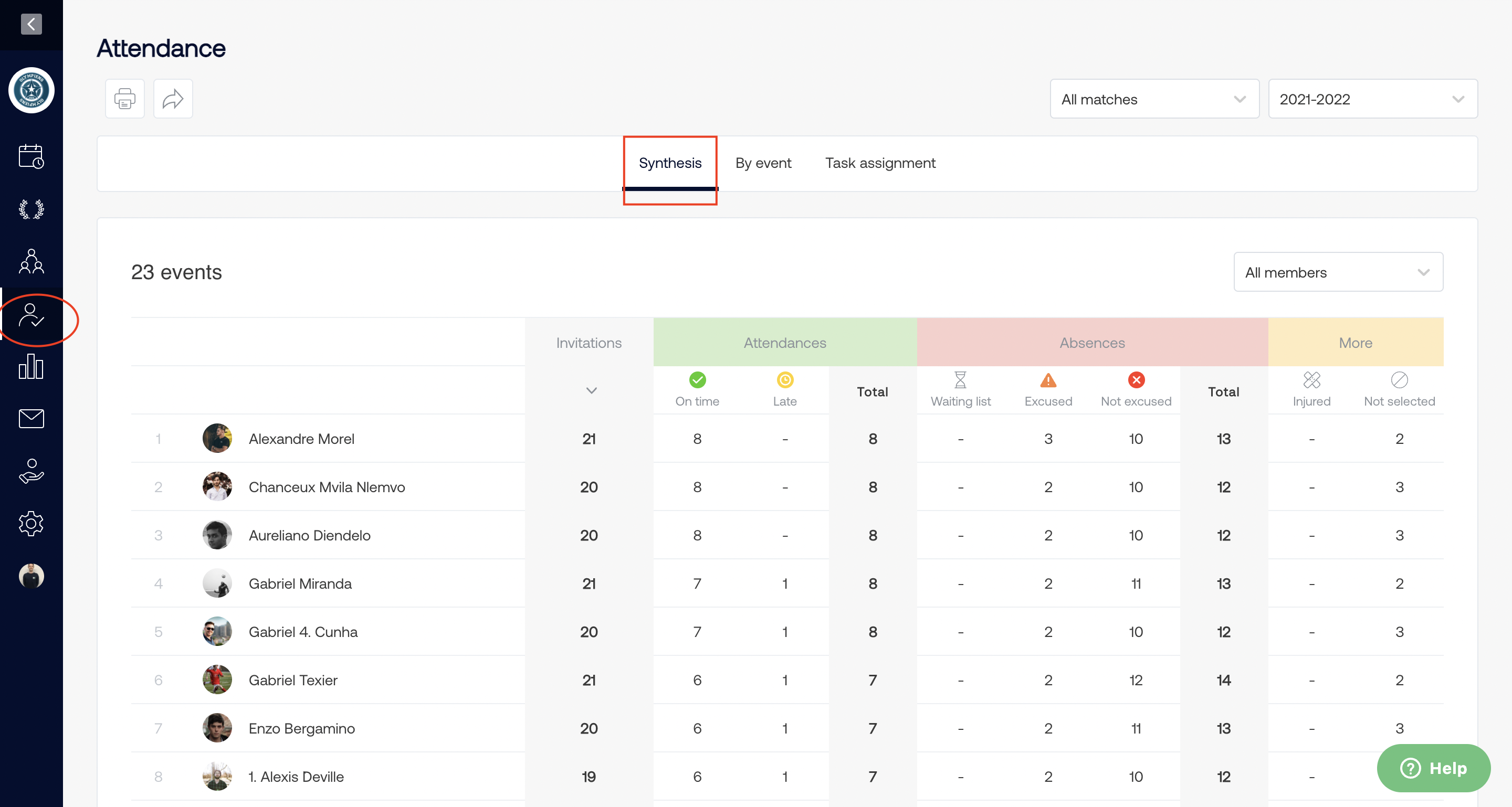Viewport: 1512px width, 807px height.
Task: Collapse sidebar with back arrow
Action: [x=31, y=24]
